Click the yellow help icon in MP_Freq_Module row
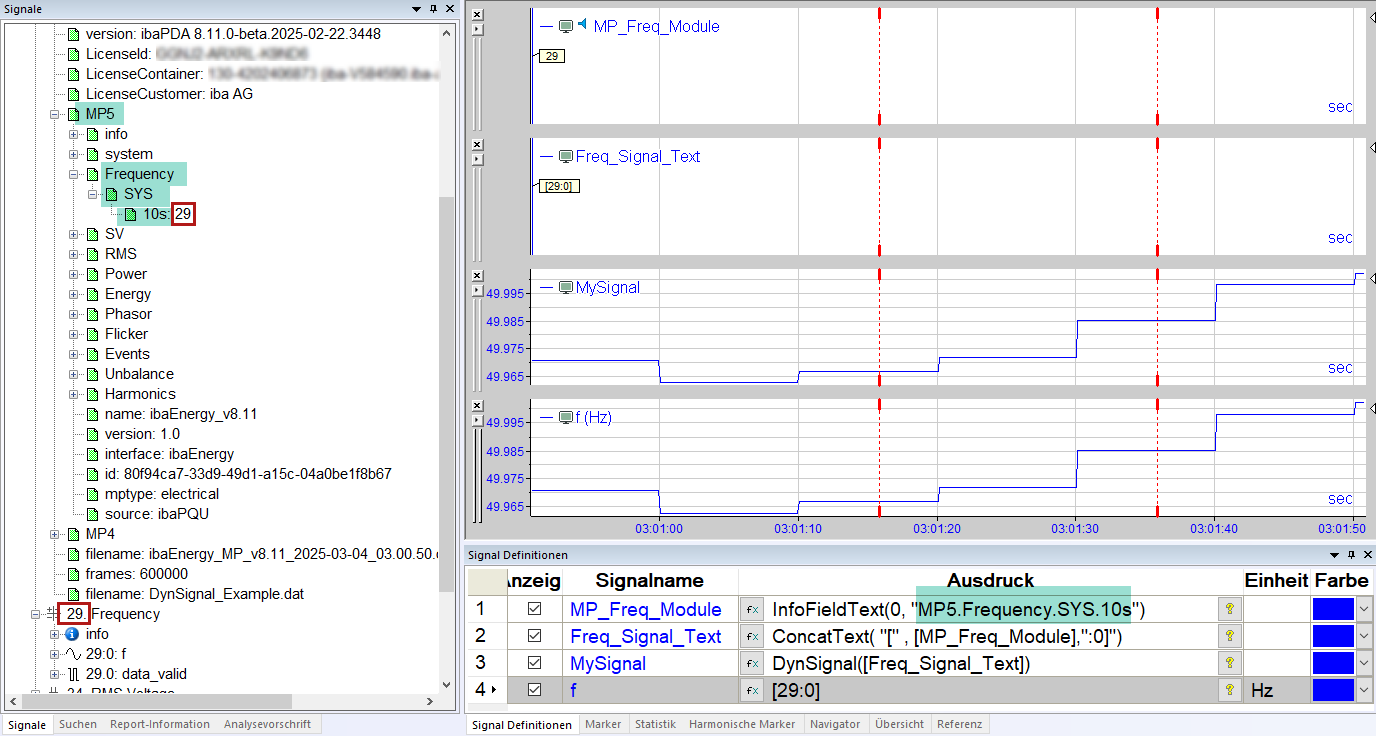This screenshot has height=736, width=1376. point(1228,609)
